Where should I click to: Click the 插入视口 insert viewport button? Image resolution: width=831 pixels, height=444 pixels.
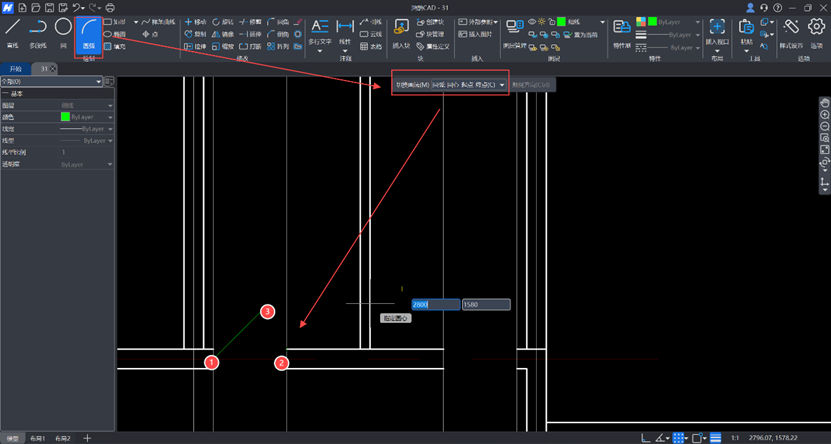[x=717, y=34]
